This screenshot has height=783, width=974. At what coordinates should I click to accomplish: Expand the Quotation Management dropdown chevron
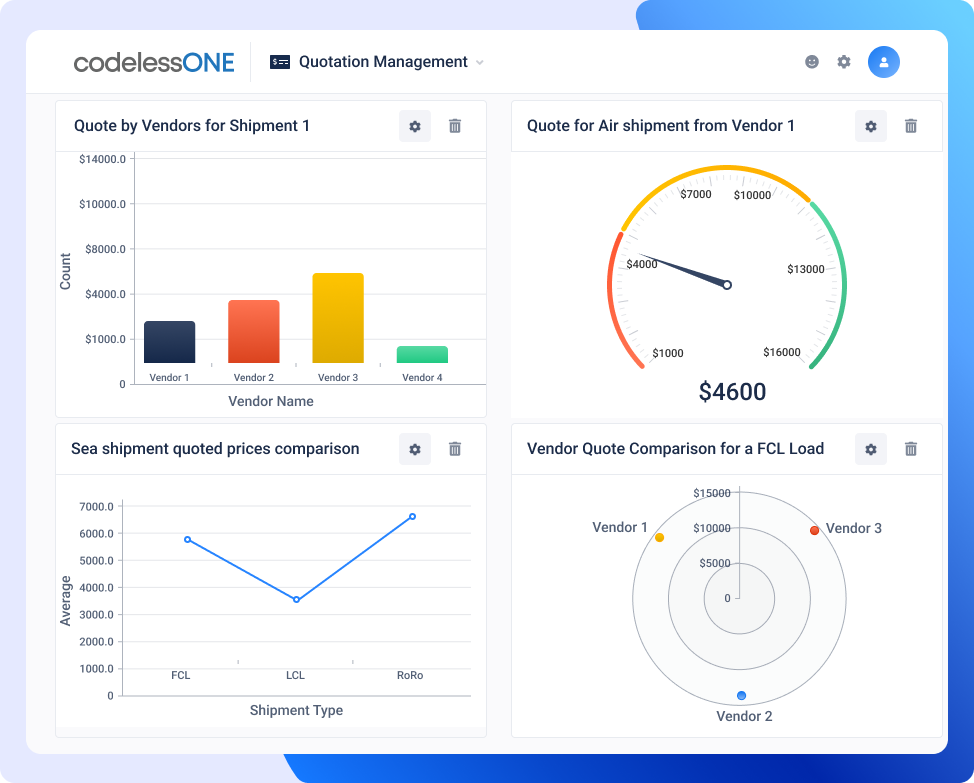(x=480, y=63)
